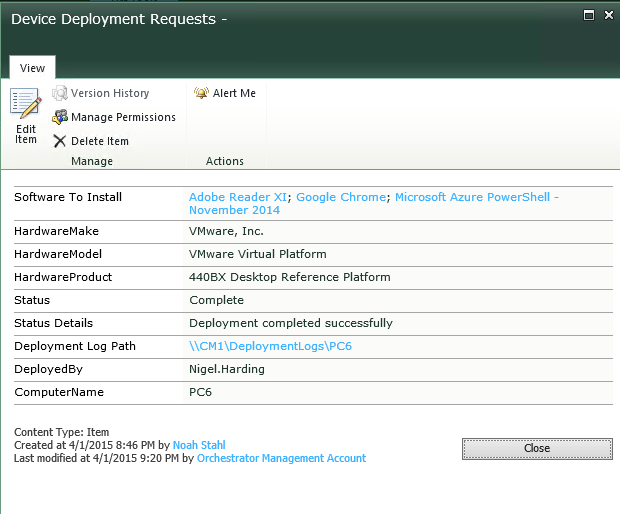The height and width of the screenshot is (514, 620).
Task: Select Alert Me label
Action: tap(234, 93)
